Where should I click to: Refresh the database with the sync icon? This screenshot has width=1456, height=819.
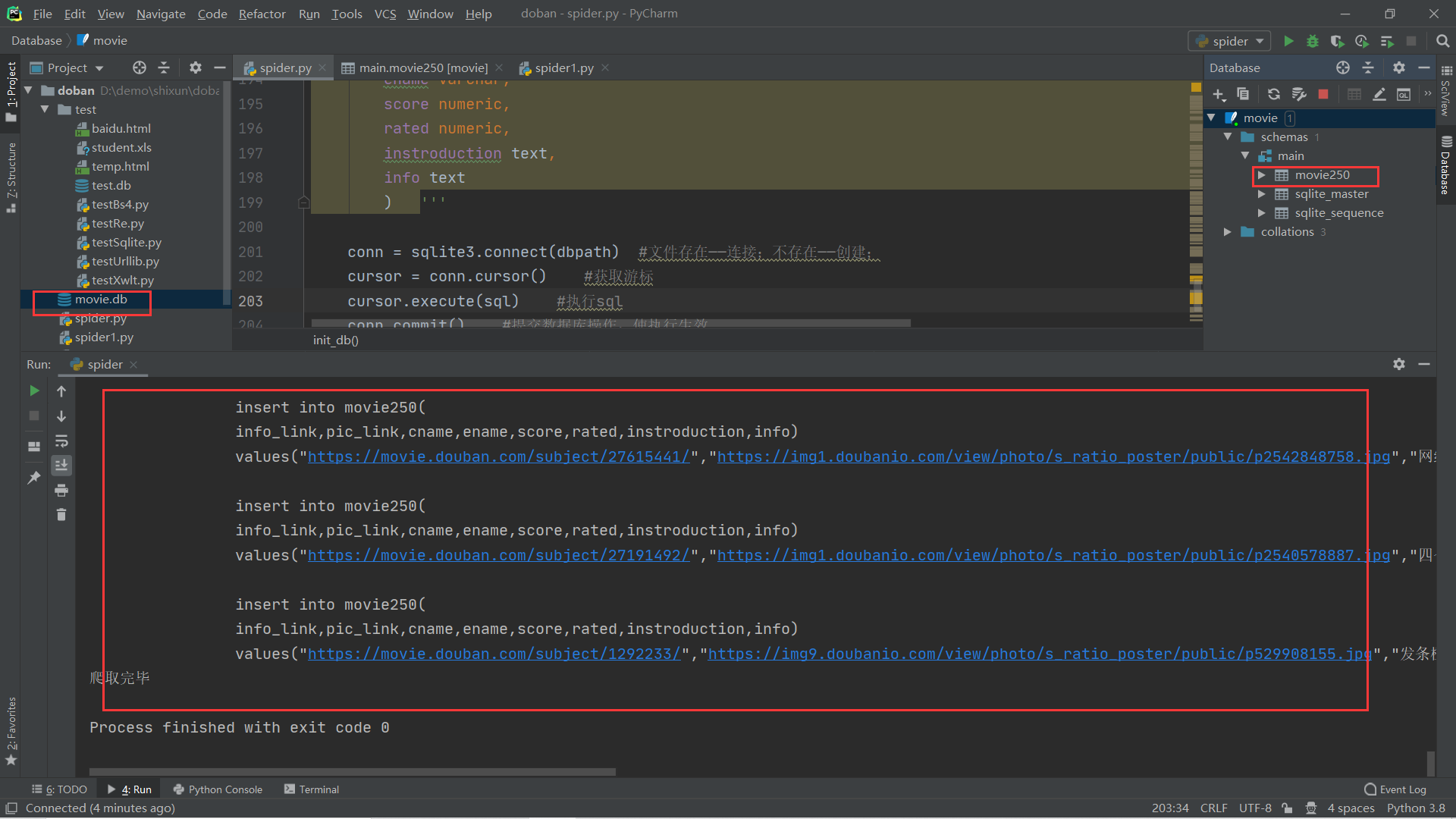coord(1274,94)
